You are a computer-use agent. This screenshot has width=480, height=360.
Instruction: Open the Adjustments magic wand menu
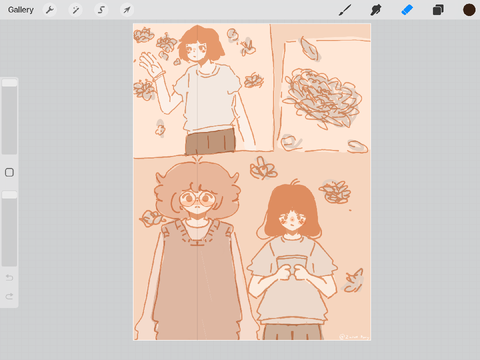tap(76, 10)
